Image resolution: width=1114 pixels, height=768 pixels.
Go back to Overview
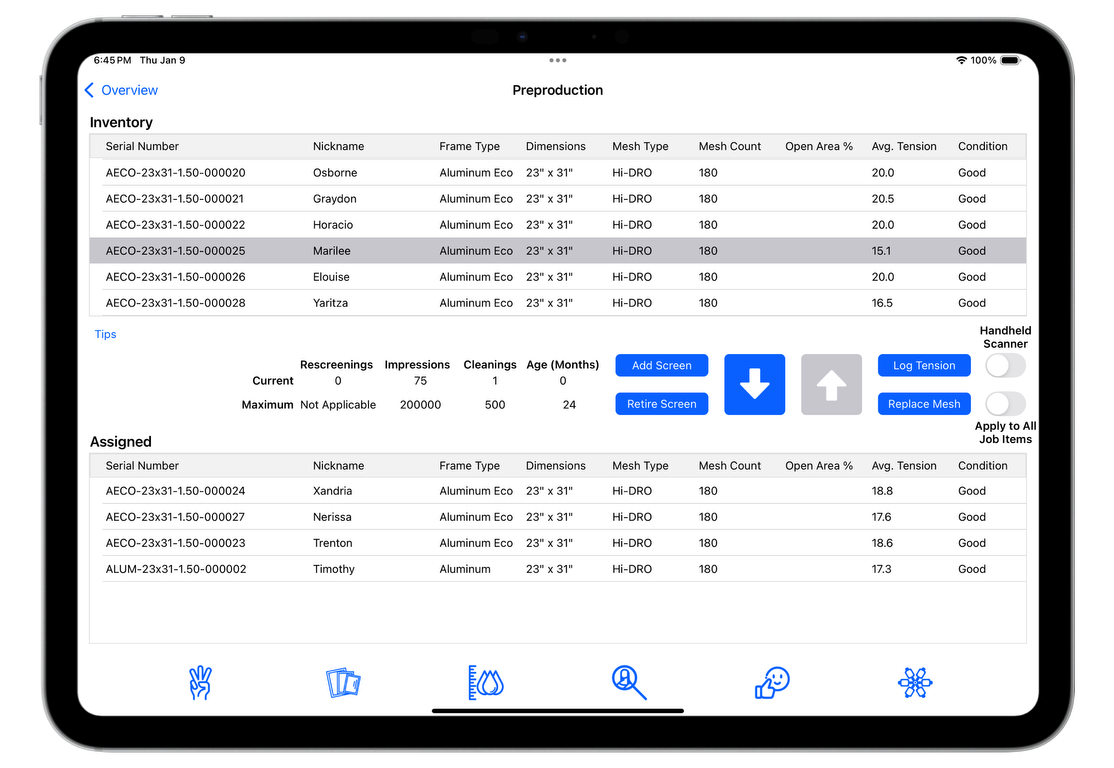[121, 90]
